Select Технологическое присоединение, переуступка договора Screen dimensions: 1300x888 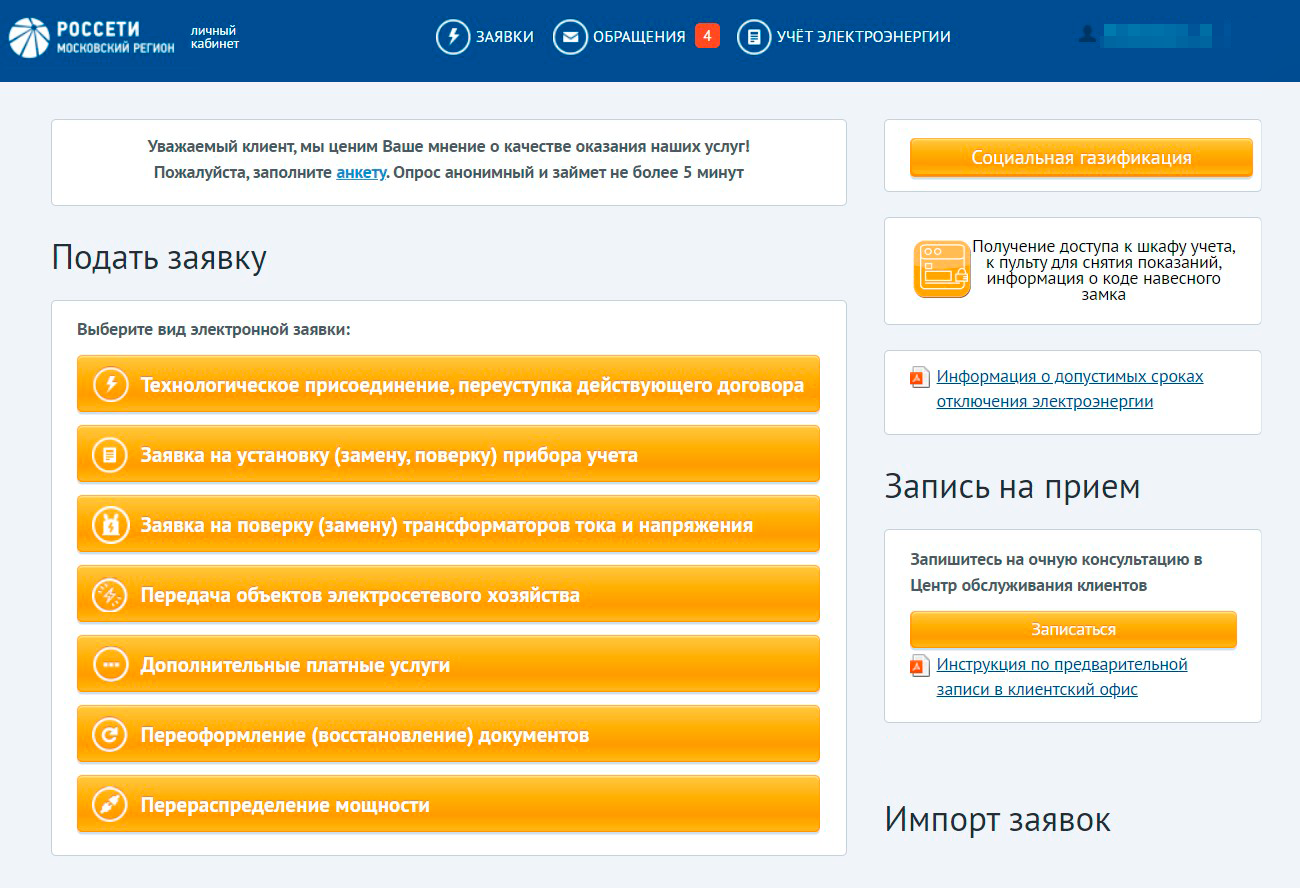click(448, 384)
